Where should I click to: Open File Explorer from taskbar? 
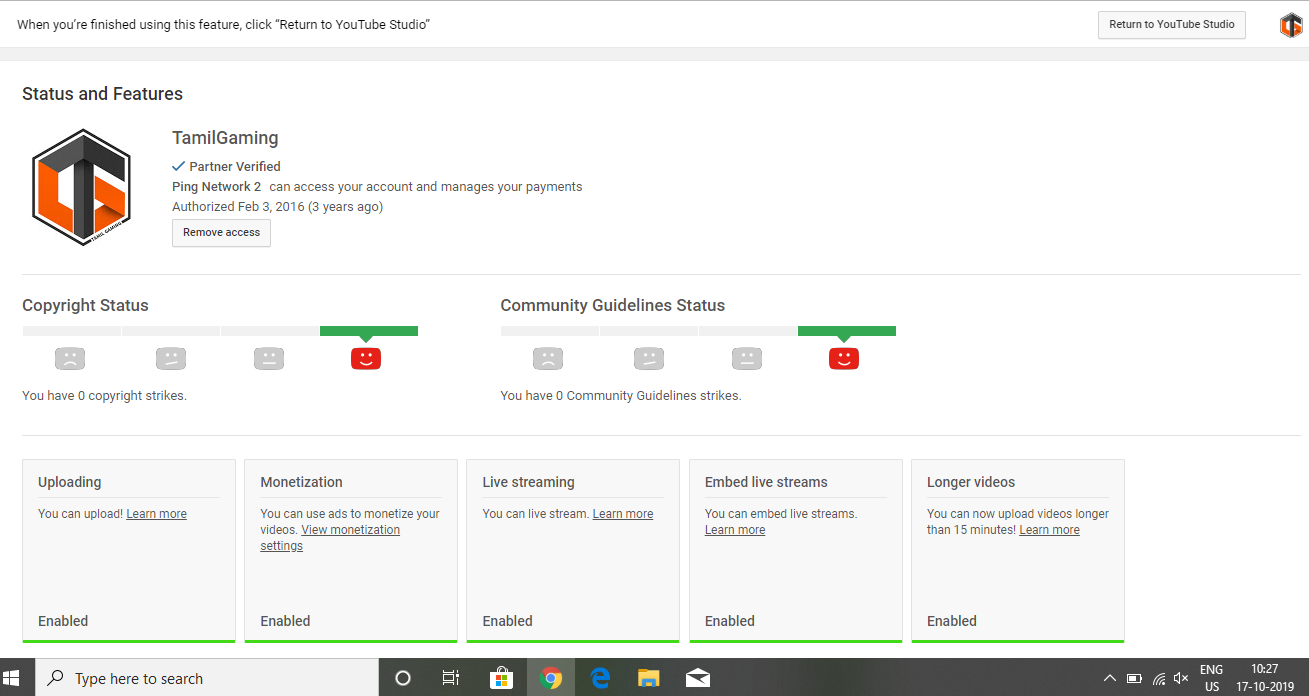click(x=649, y=678)
